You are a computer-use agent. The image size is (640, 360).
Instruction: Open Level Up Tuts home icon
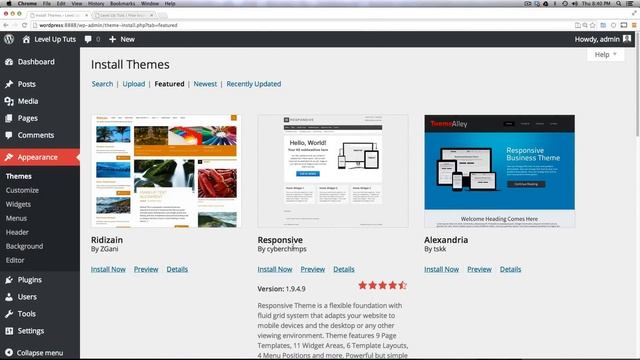pos(26,39)
